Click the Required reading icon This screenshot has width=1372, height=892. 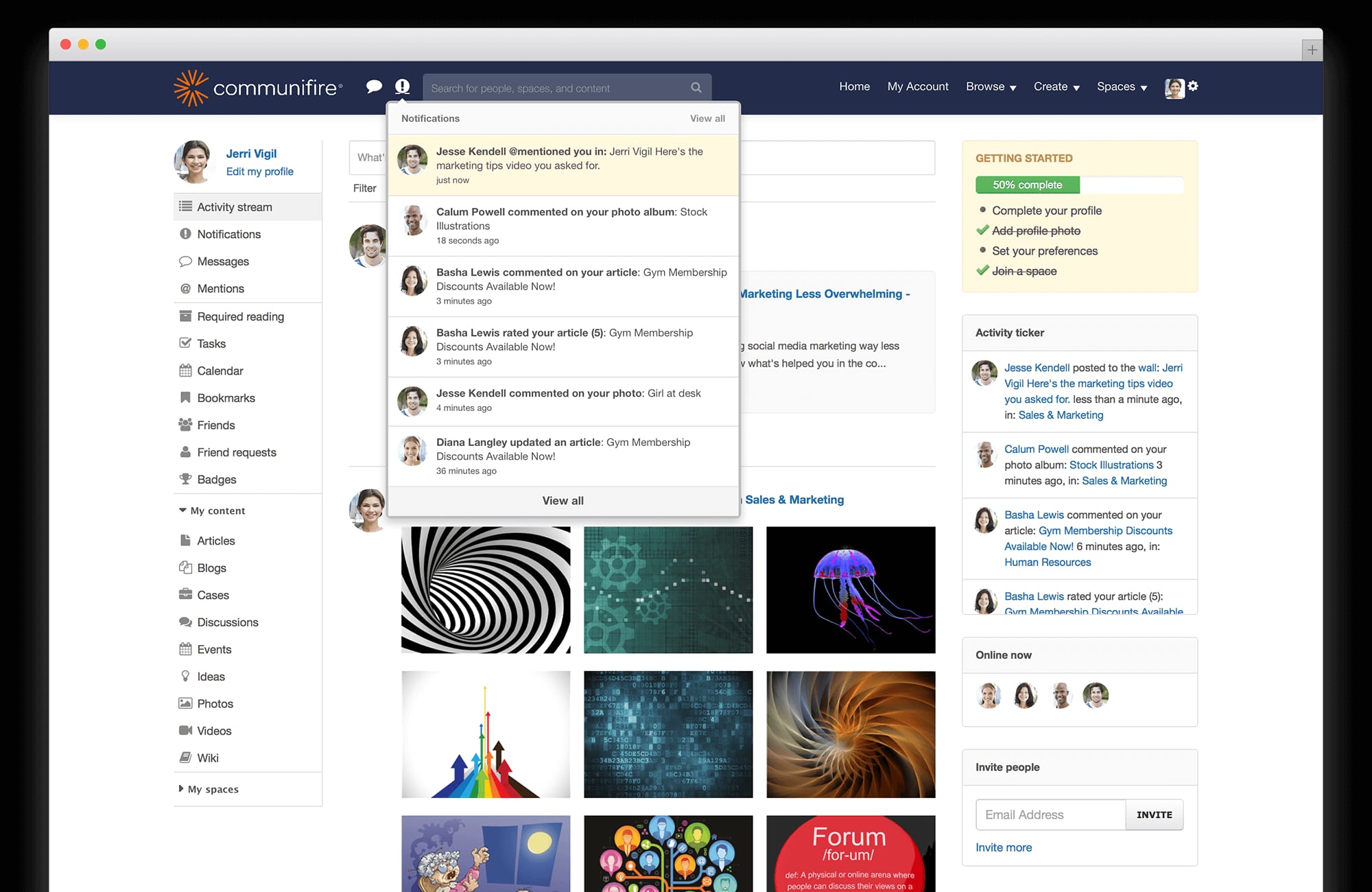coord(185,316)
